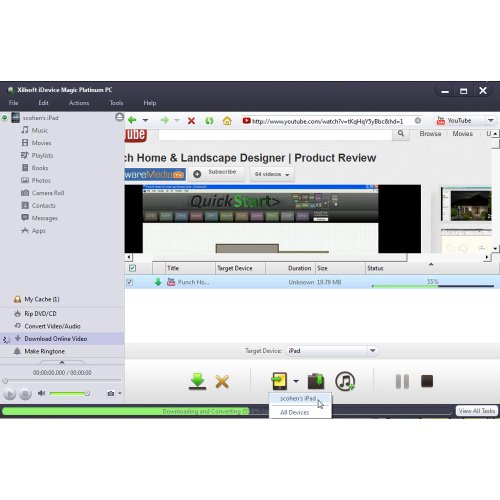Click the orange X remove task icon
The image size is (500, 500).
click(222, 382)
